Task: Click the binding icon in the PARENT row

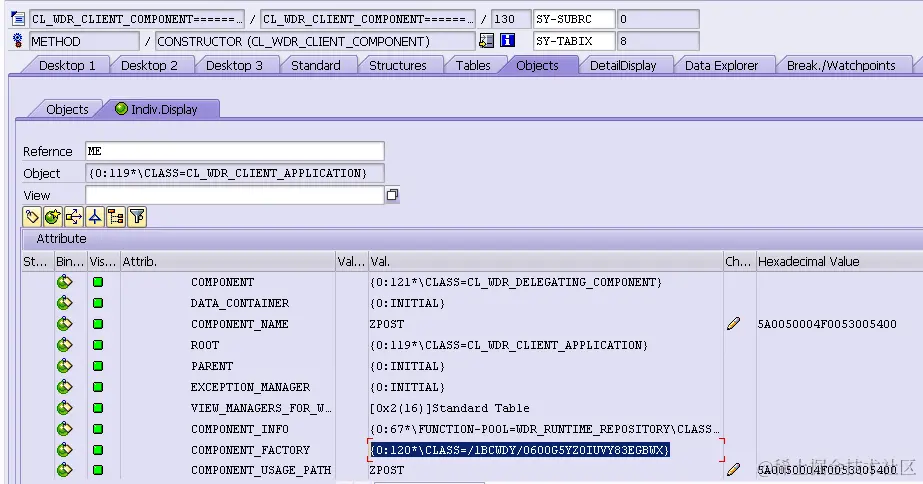Action: [x=64, y=366]
